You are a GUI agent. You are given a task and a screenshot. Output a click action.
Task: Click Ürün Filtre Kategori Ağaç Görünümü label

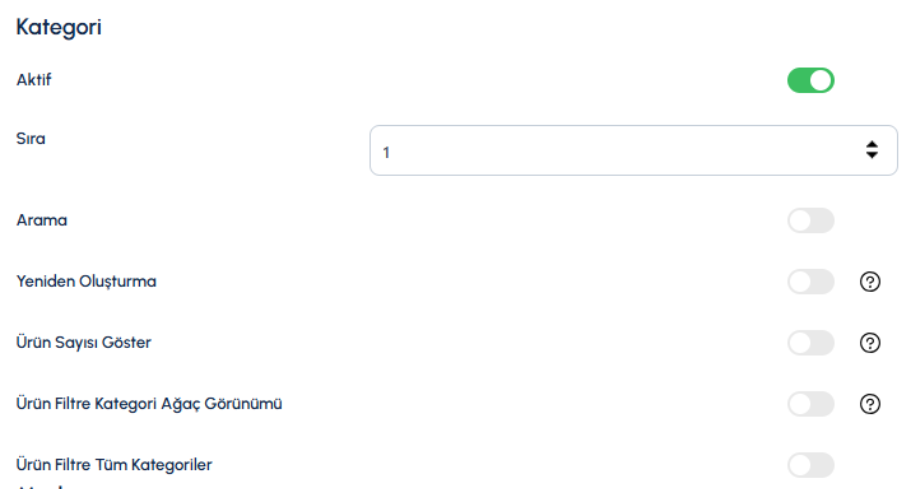pos(149,404)
